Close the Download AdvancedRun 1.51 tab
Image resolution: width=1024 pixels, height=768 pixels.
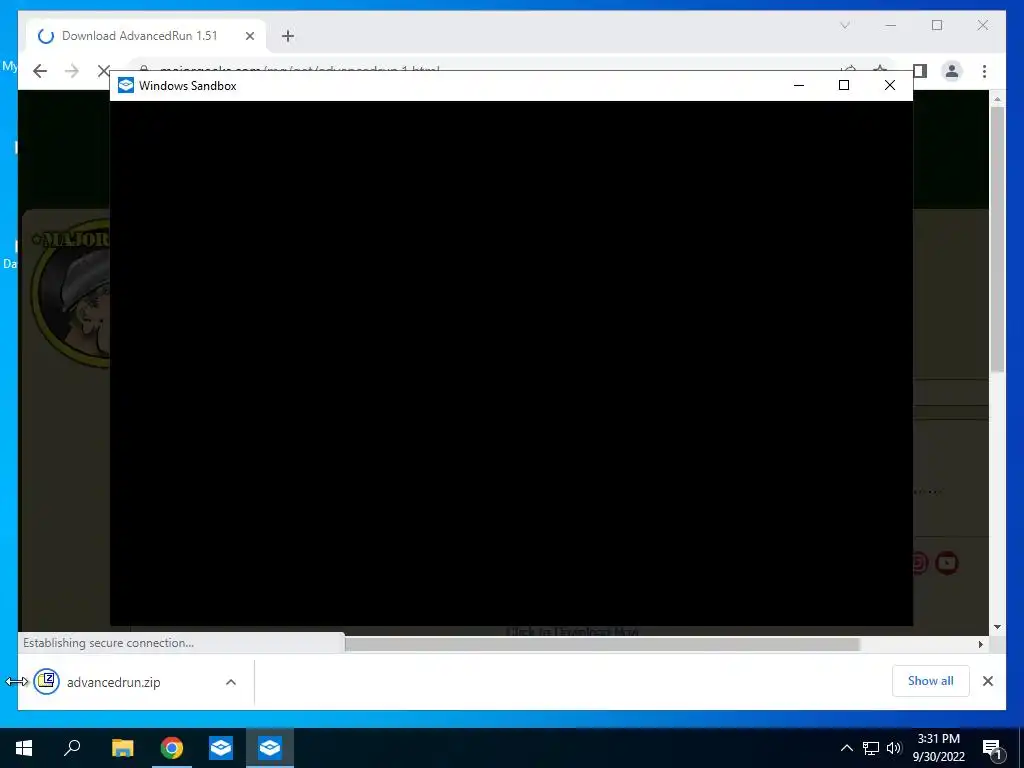pyautogui.click(x=249, y=36)
